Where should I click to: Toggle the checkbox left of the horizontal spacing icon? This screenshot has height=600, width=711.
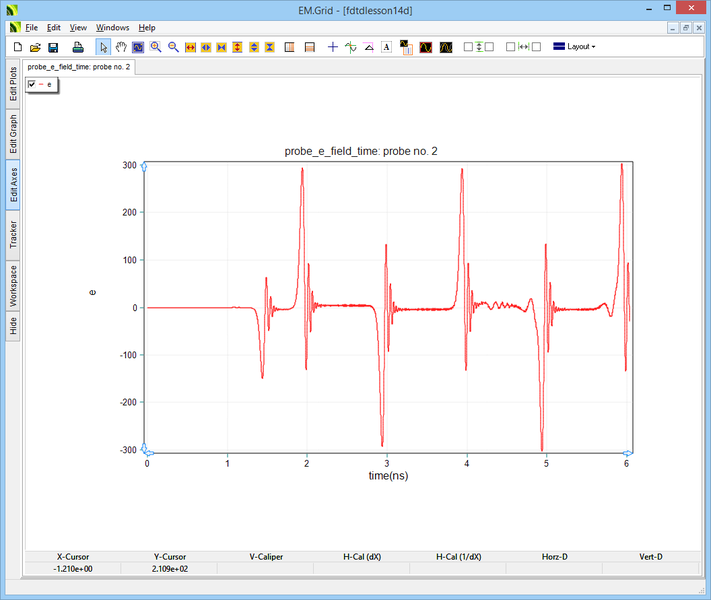point(511,47)
